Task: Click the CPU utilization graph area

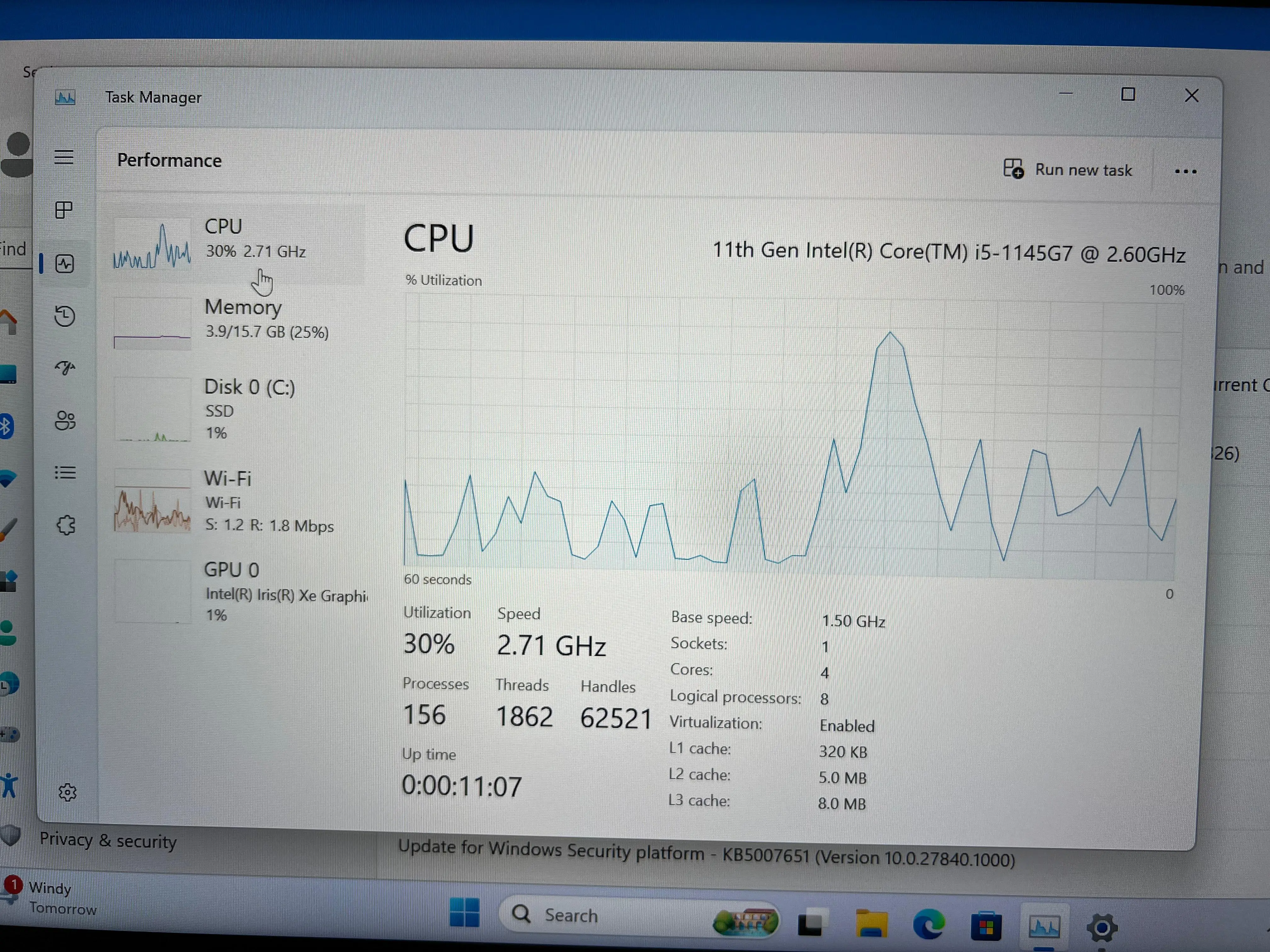Action: [x=792, y=436]
